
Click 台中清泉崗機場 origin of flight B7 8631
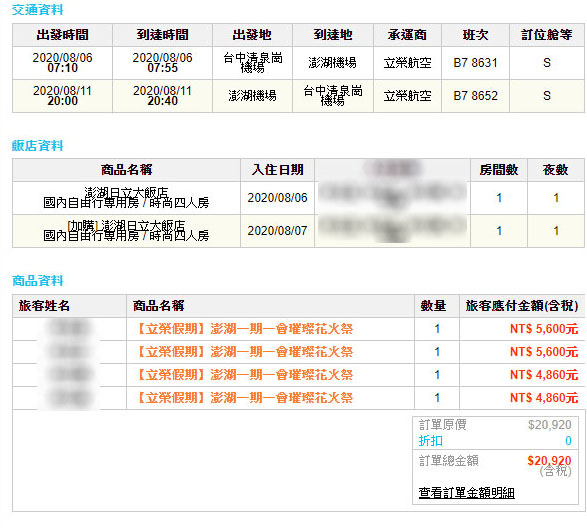pyautogui.click(x=253, y=62)
